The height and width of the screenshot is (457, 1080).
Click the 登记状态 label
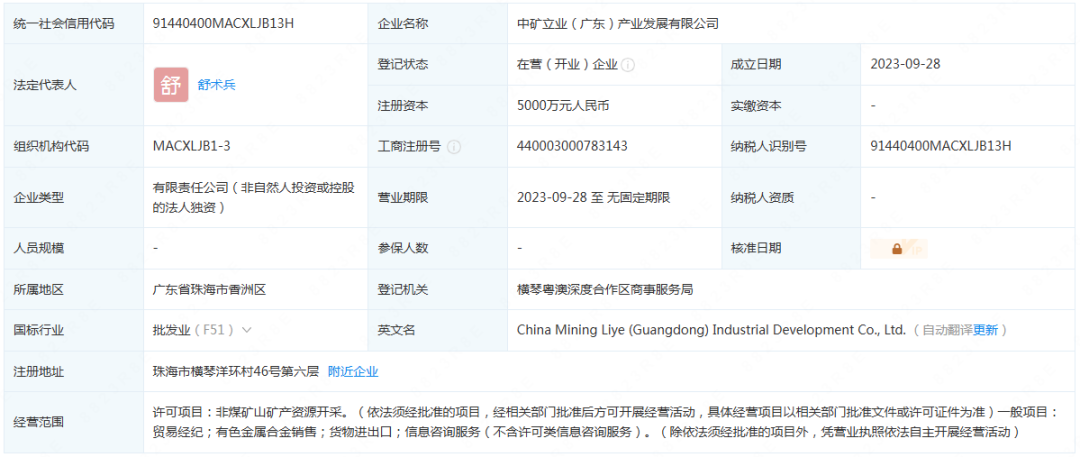tap(403, 65)
